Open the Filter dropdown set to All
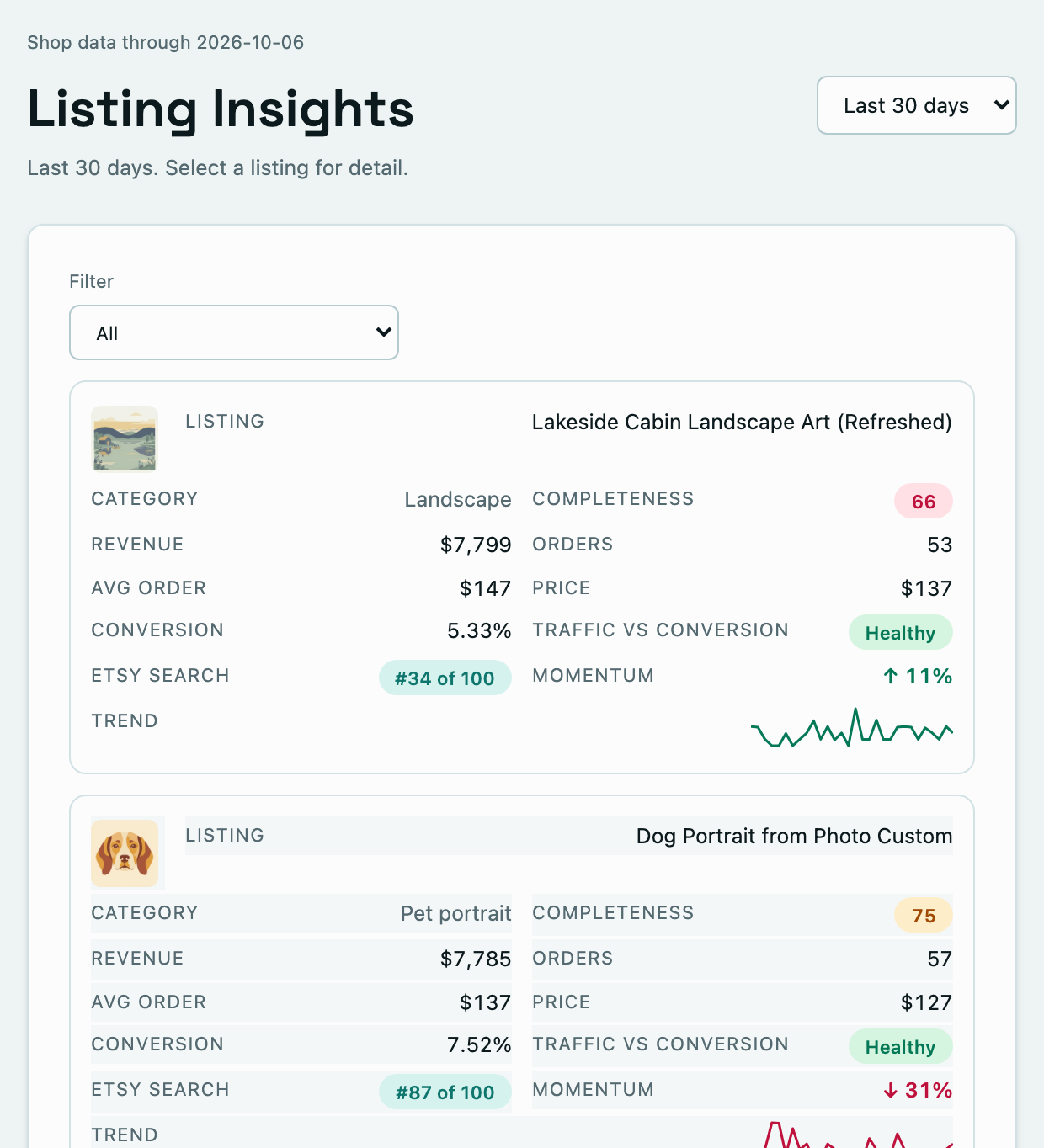 (x=234, y=332)
